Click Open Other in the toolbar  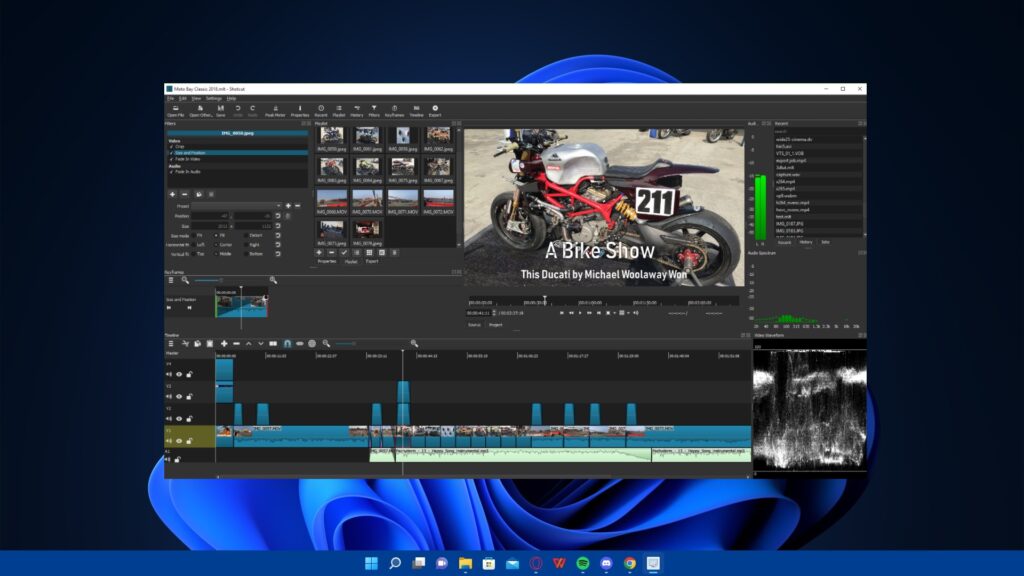click(200, 111)
